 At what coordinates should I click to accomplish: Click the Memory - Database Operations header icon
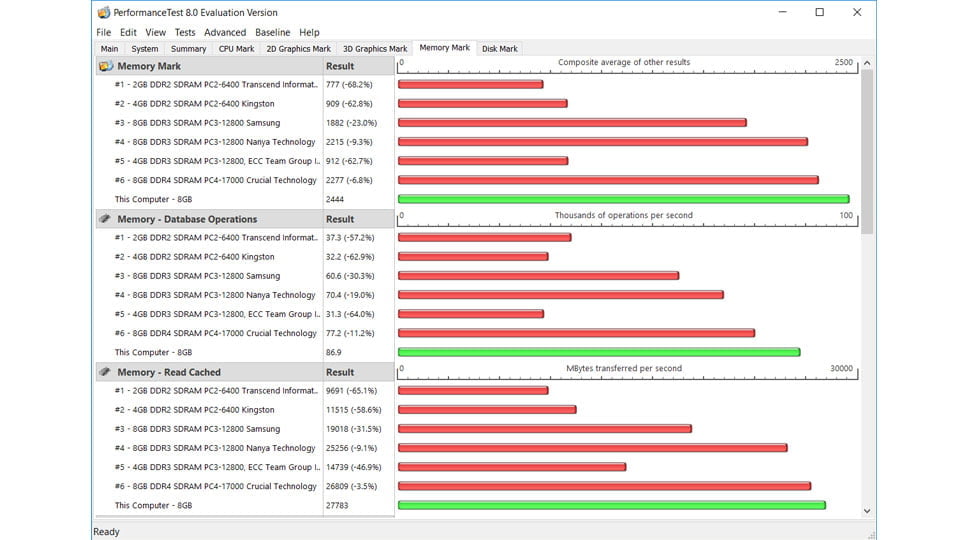point(105,219)
